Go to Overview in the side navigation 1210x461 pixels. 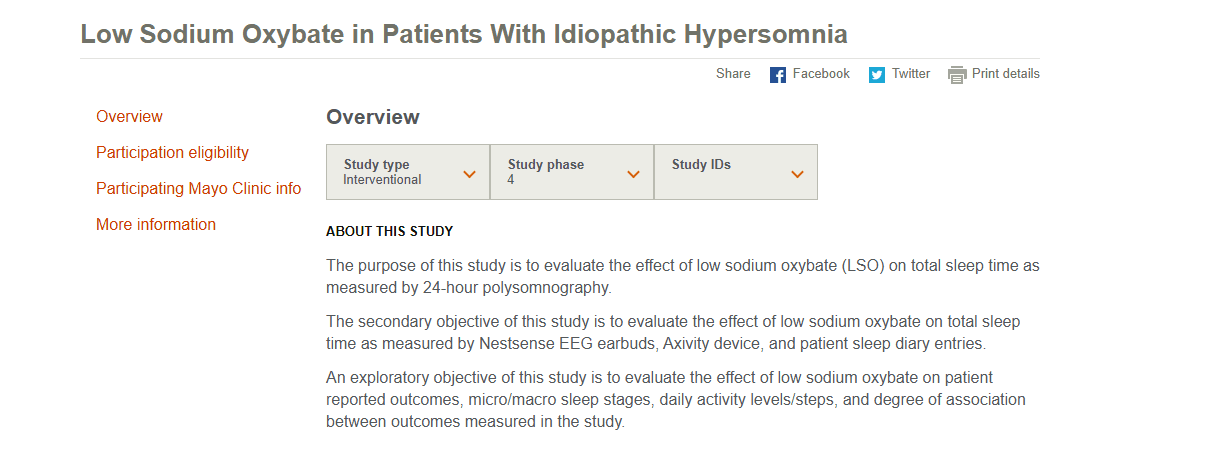coord(129,117)
